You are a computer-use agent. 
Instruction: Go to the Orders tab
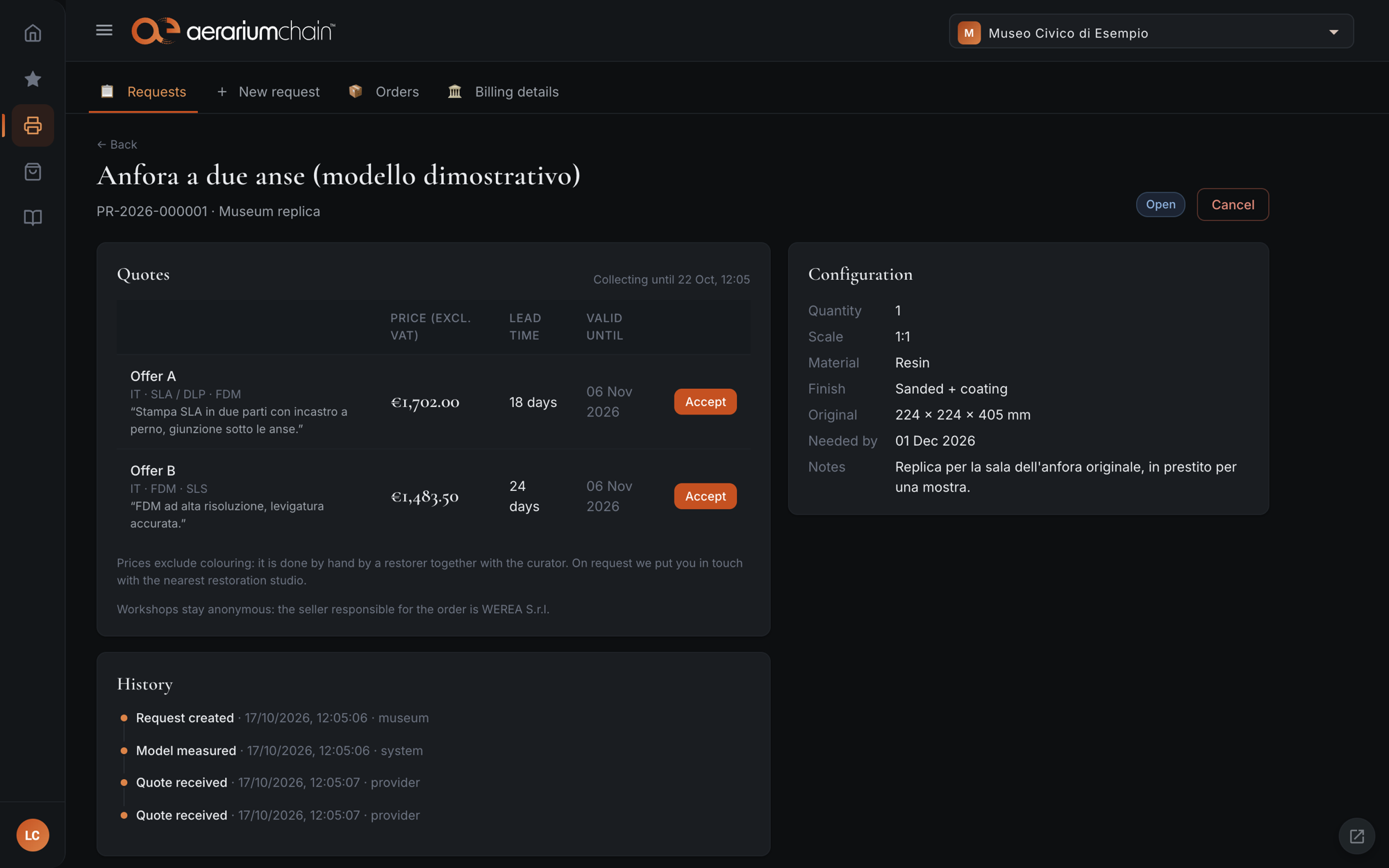(x=383, y=92)
